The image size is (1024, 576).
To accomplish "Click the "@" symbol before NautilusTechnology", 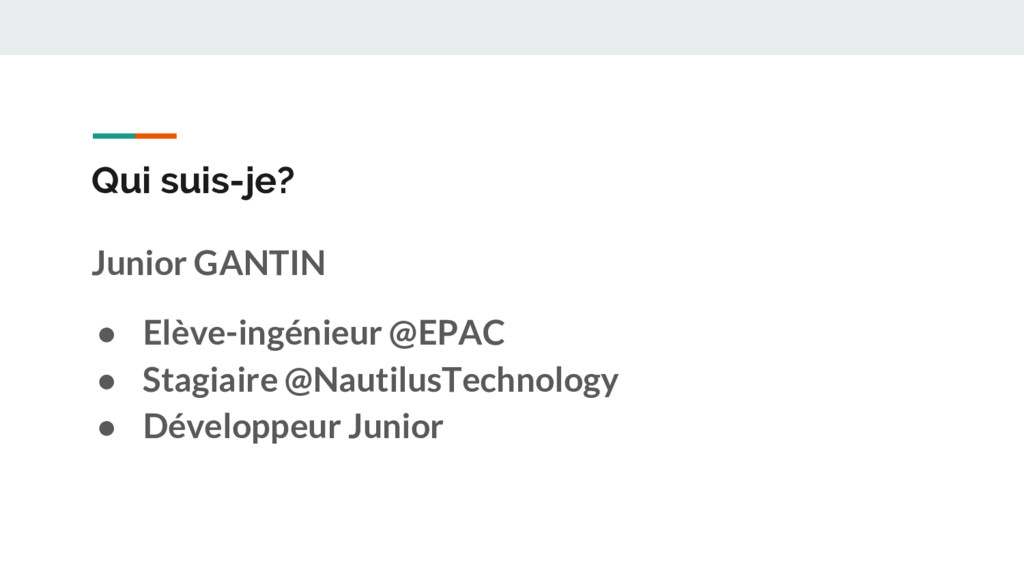I will point(299,381).
